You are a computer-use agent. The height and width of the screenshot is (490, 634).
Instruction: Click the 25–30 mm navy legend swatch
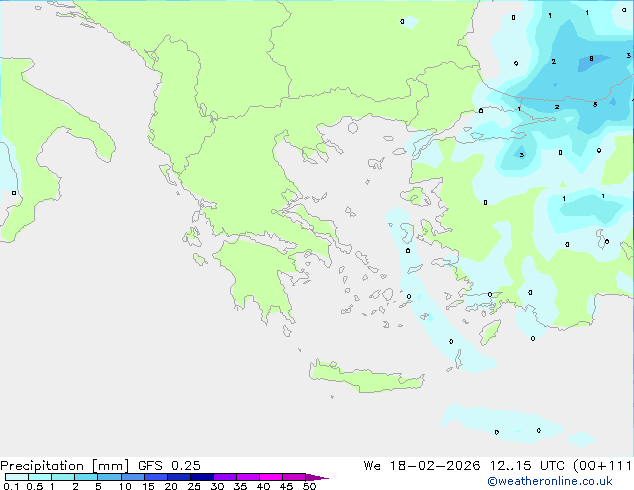click(201, 477)
